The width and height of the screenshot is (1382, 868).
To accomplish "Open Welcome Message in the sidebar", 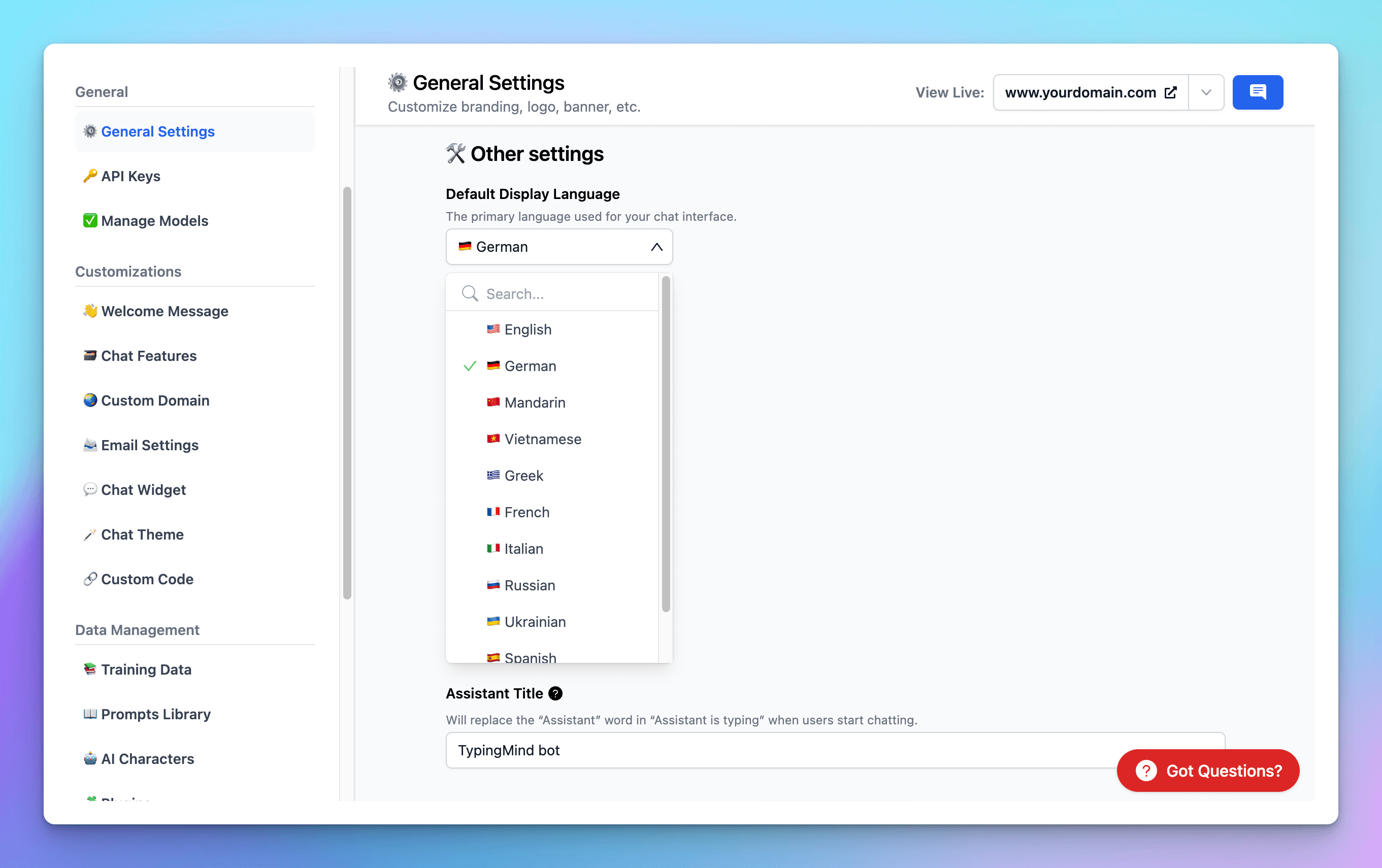I will 164,311.
